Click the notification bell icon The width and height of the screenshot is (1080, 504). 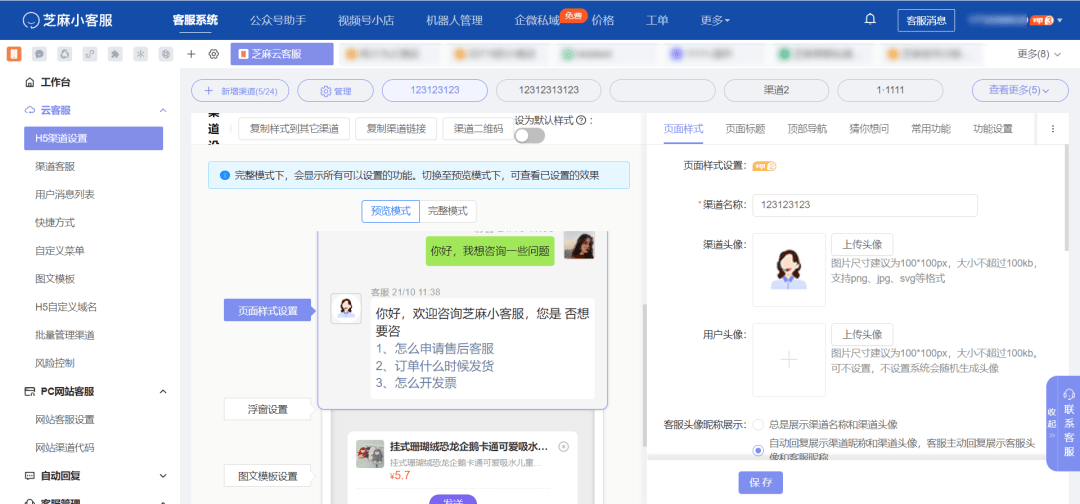pyautogui.click(x=870, y=19)
